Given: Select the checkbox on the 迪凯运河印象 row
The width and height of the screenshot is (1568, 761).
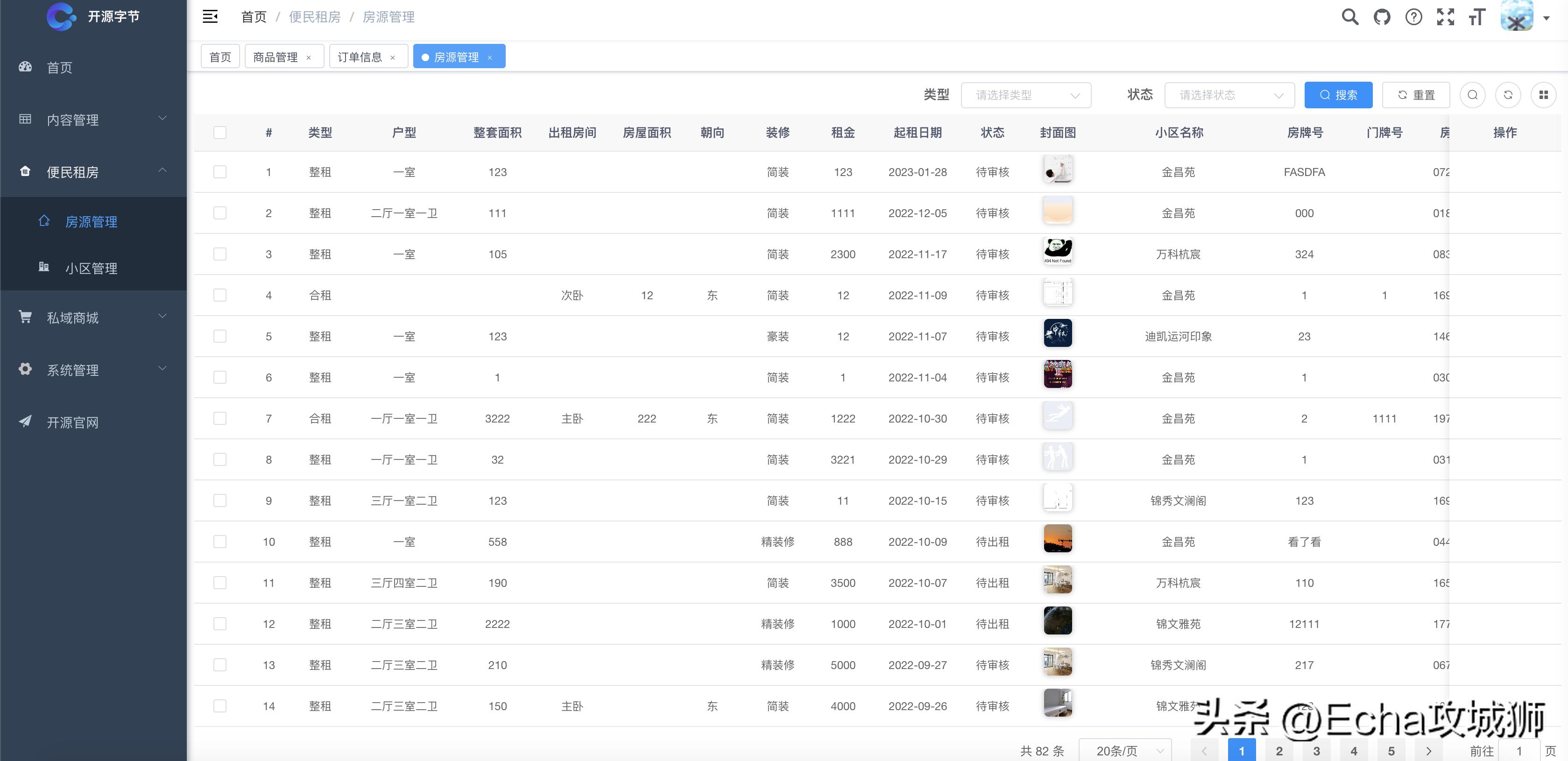Looking at the screenshot, I should pyautogui.click(x=220, y=336).
